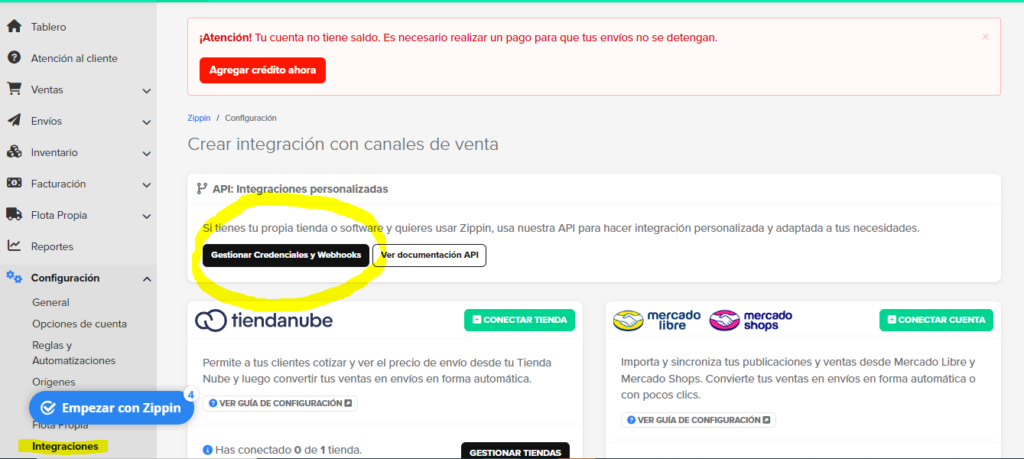Click the Mercado Libre logo

[x=657, y=320]
